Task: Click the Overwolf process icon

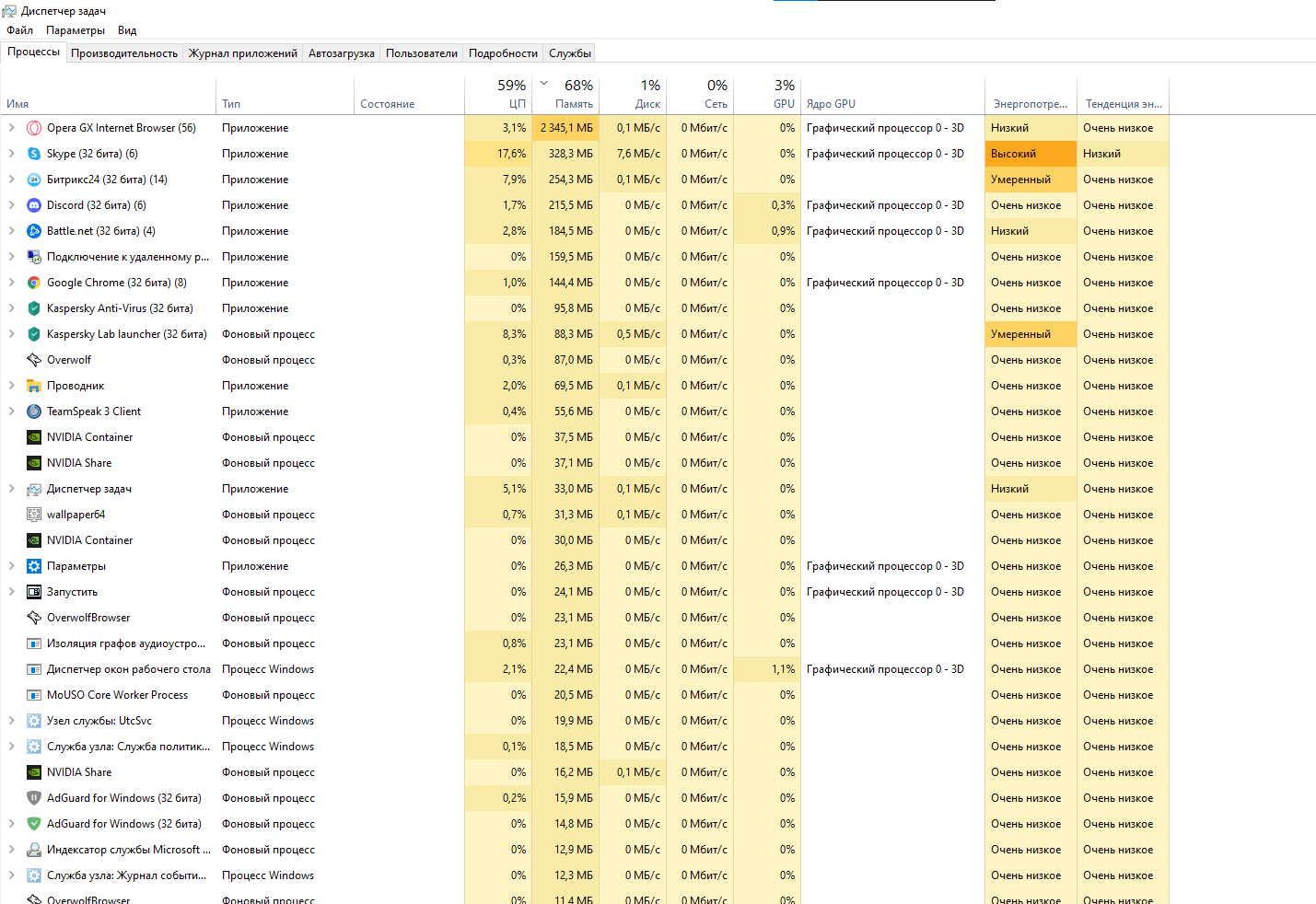Action: coord(34,360)
